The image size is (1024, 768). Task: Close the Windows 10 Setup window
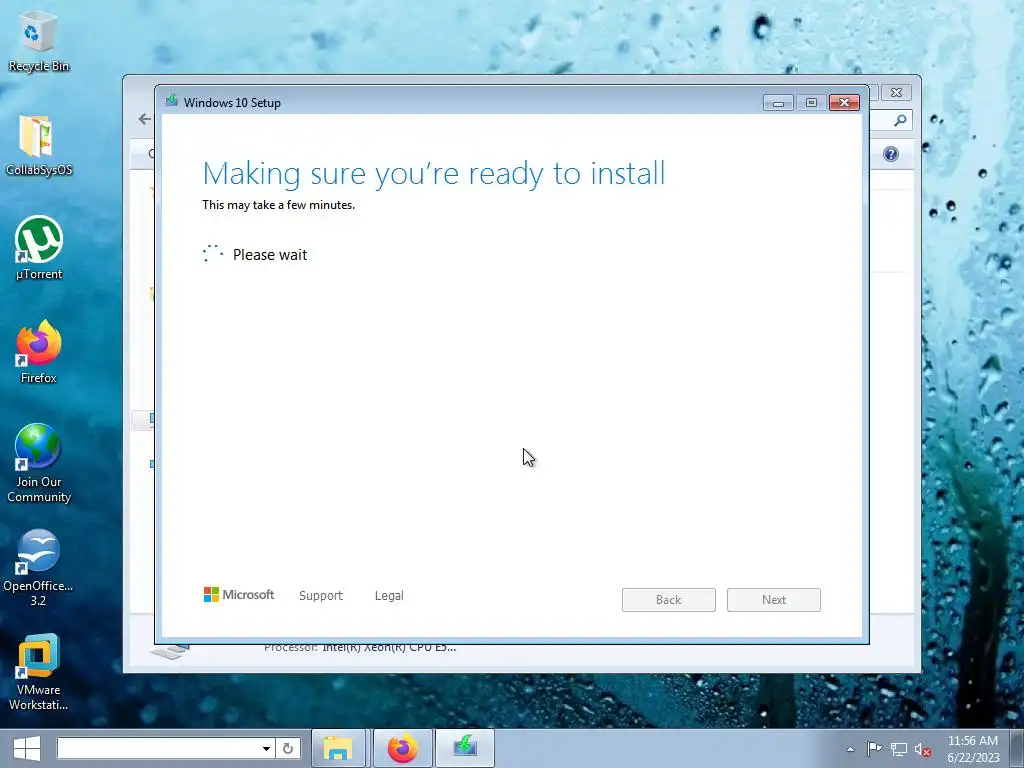[x=844, y=103]
